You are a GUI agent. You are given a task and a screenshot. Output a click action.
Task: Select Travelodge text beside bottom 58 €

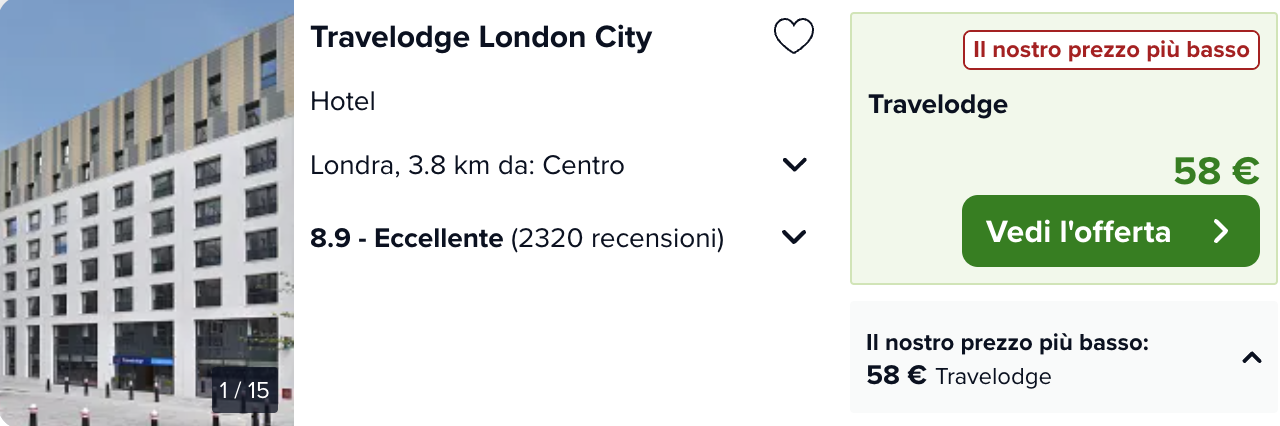point(994,377)
